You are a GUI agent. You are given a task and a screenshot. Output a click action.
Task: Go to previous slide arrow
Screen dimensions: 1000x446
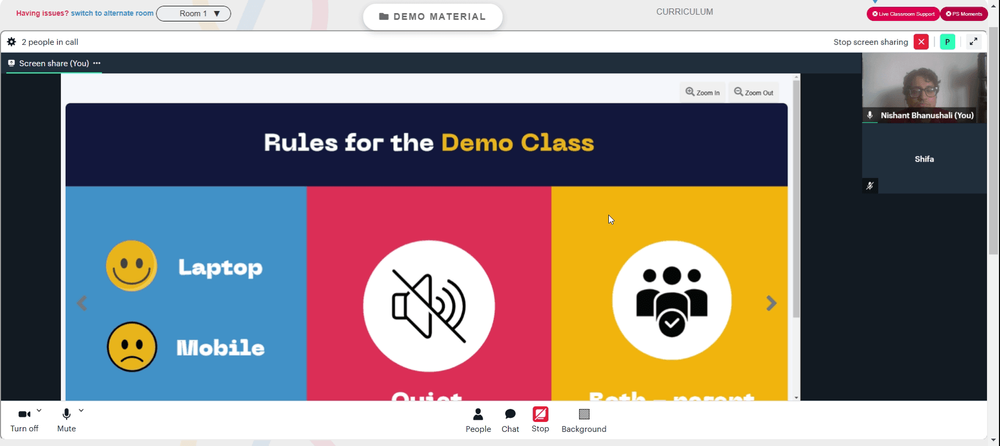tap(82, 303)
